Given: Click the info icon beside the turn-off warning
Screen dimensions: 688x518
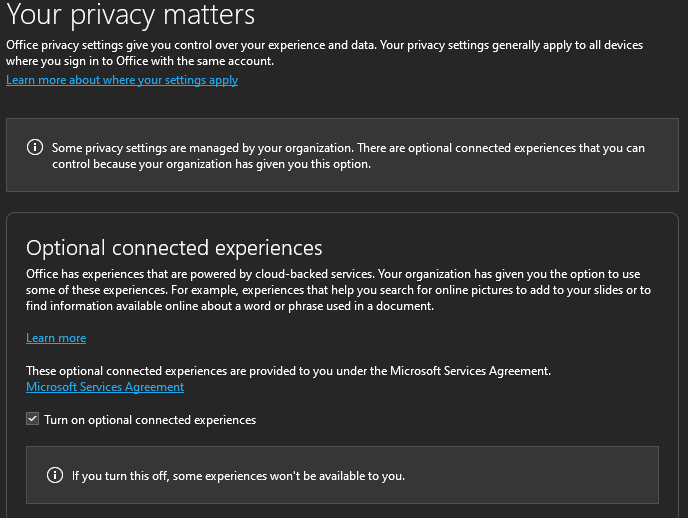Looking at the screenshot, I should tap(55, 475).
